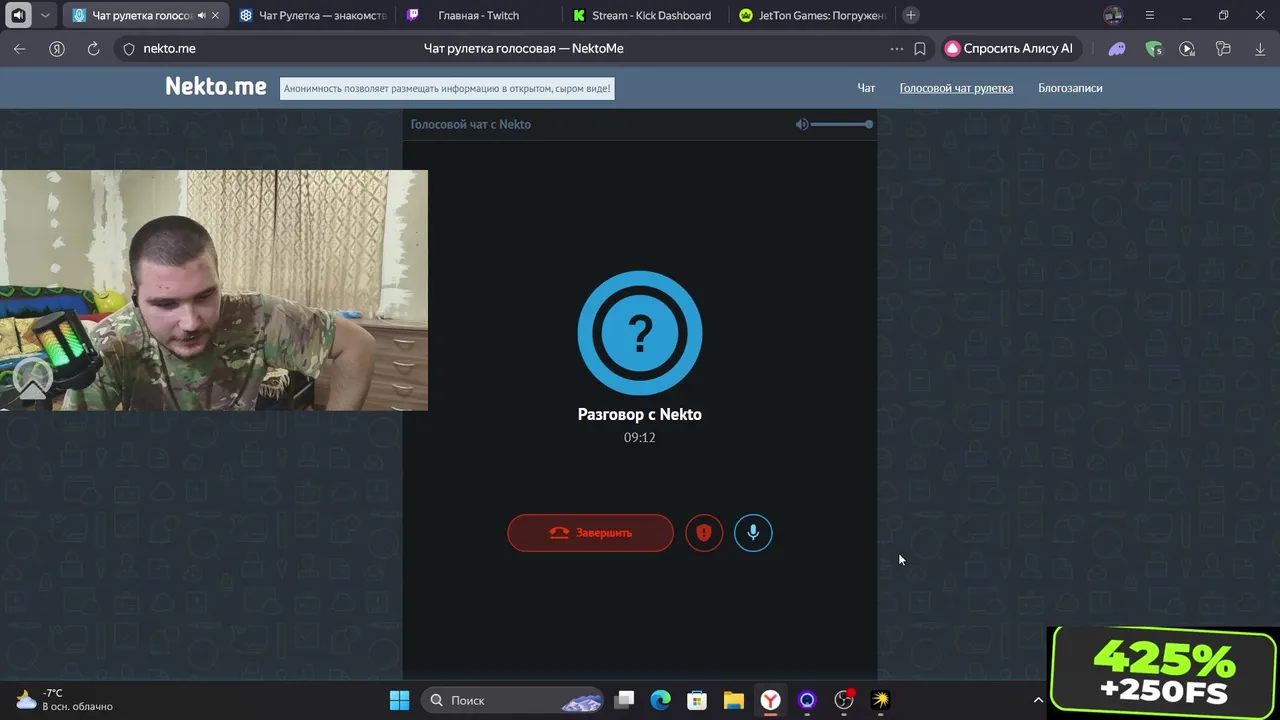Open the purple circle Alice app in taskbar
Image resolution: width=1280 pixels, height=720 pixels.
(807, 700)
